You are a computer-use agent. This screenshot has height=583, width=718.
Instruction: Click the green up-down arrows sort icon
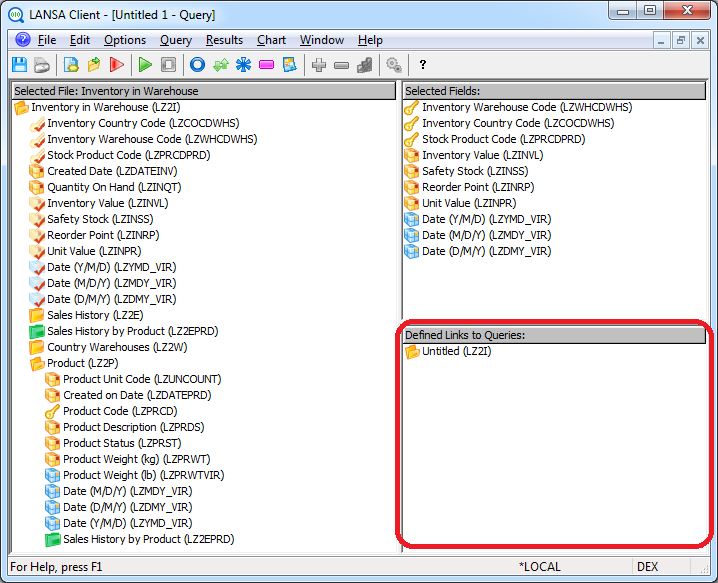click(x=221, y=65)
